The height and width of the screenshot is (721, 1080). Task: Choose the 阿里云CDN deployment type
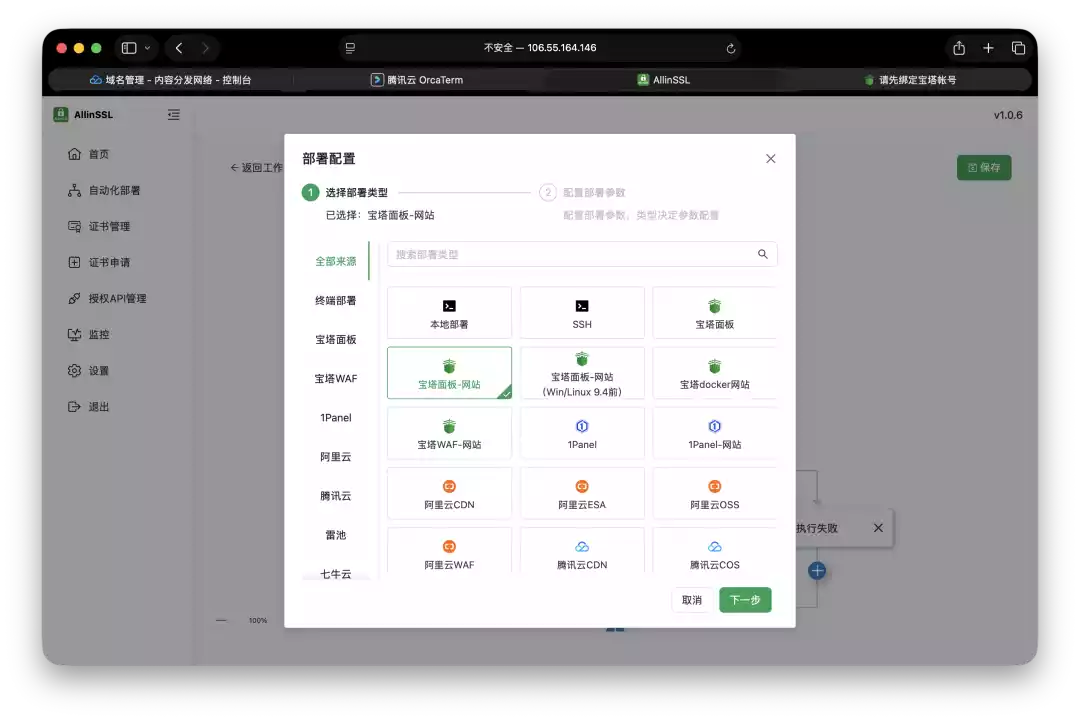448,493
